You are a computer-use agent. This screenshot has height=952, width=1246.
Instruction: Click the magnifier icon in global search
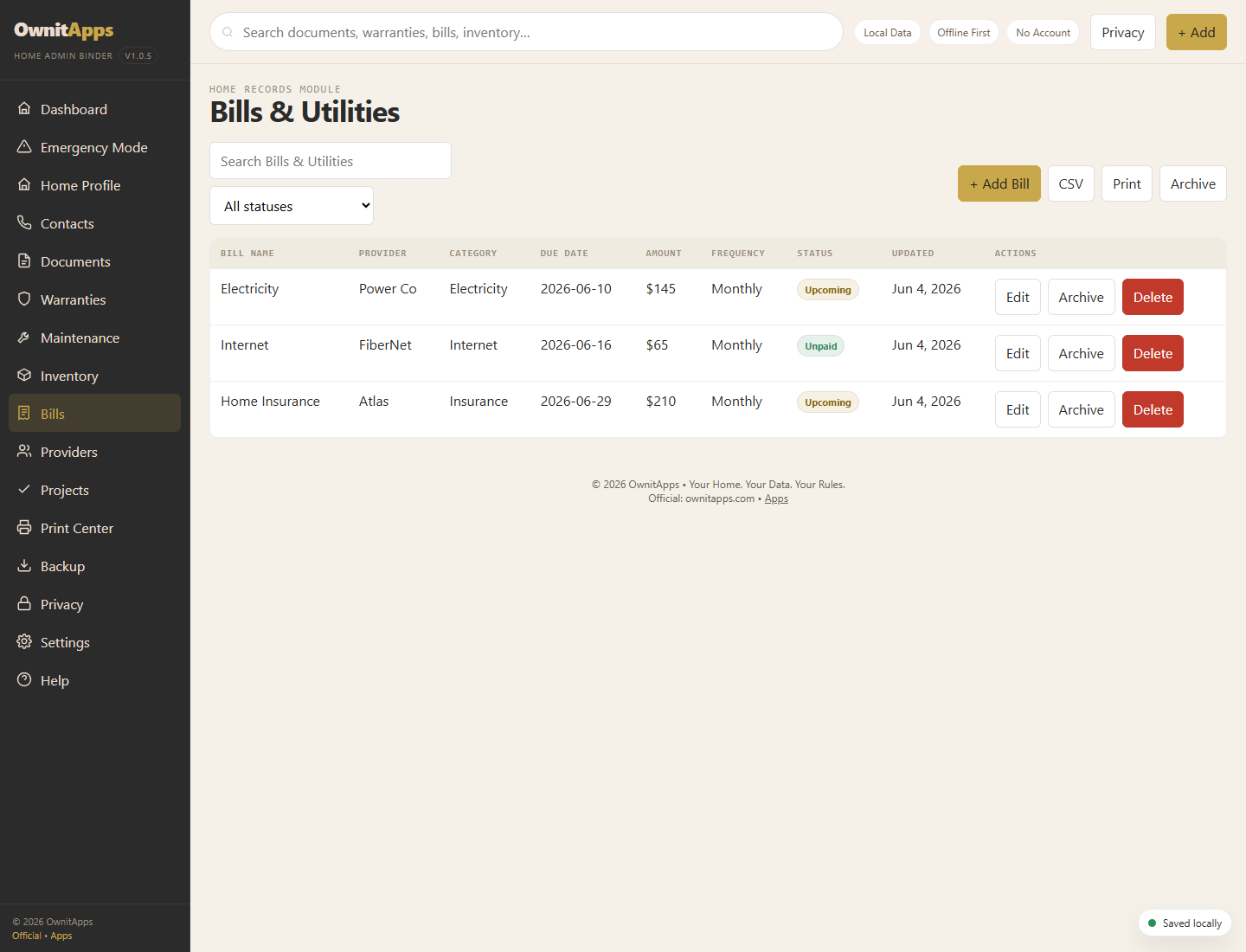[x=228, y=32]
